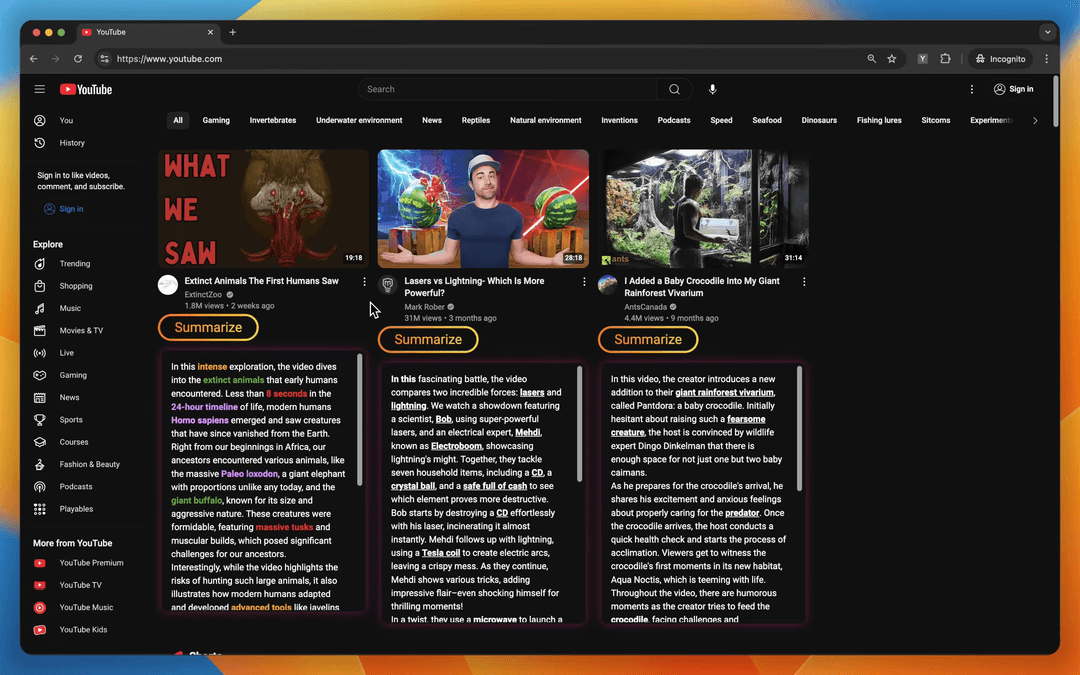Select the Dinosaurs topic chip
The image size is (1080, 675).
click(819, 120)
